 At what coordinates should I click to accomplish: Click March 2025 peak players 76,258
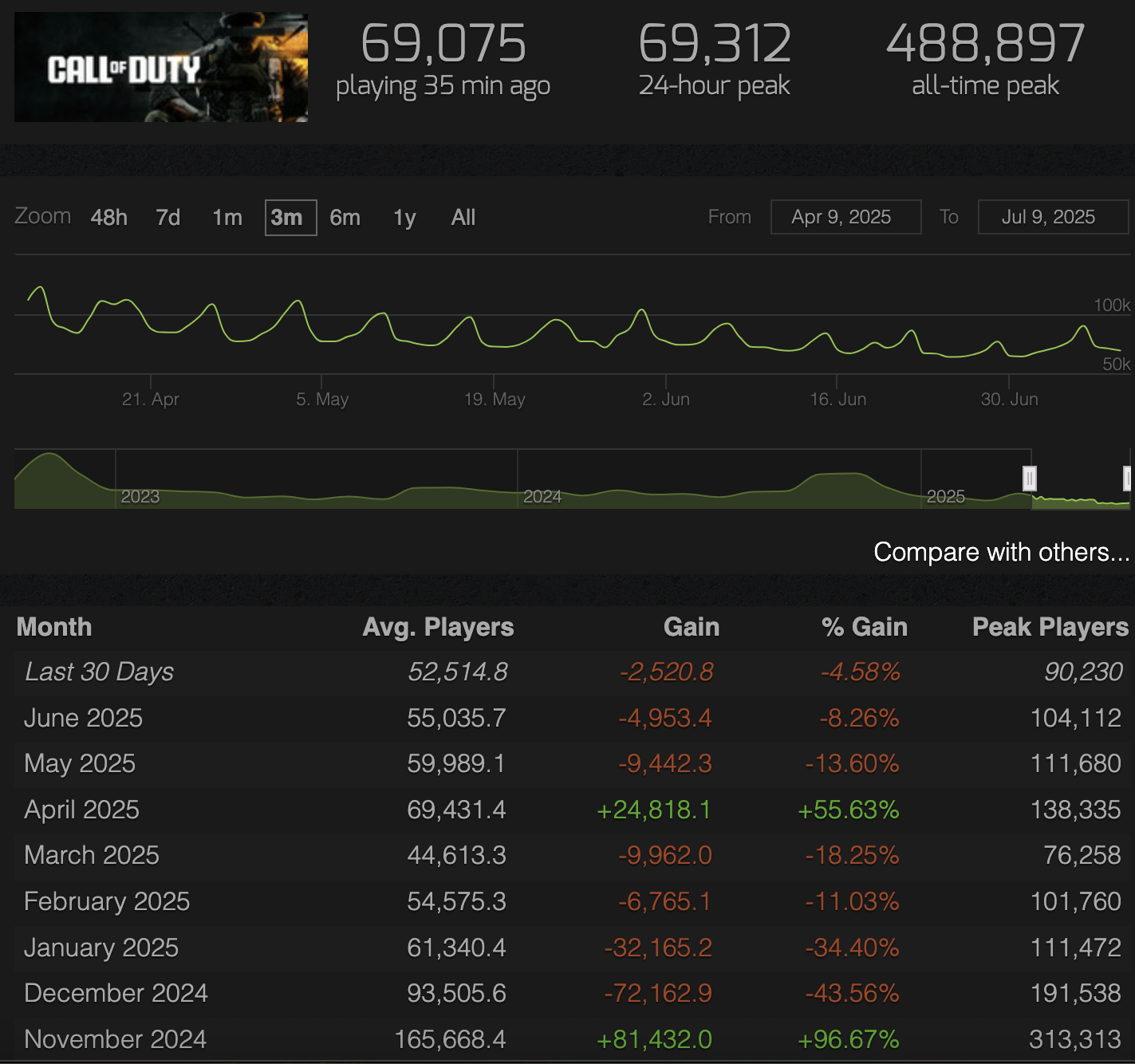point(1082,855)
